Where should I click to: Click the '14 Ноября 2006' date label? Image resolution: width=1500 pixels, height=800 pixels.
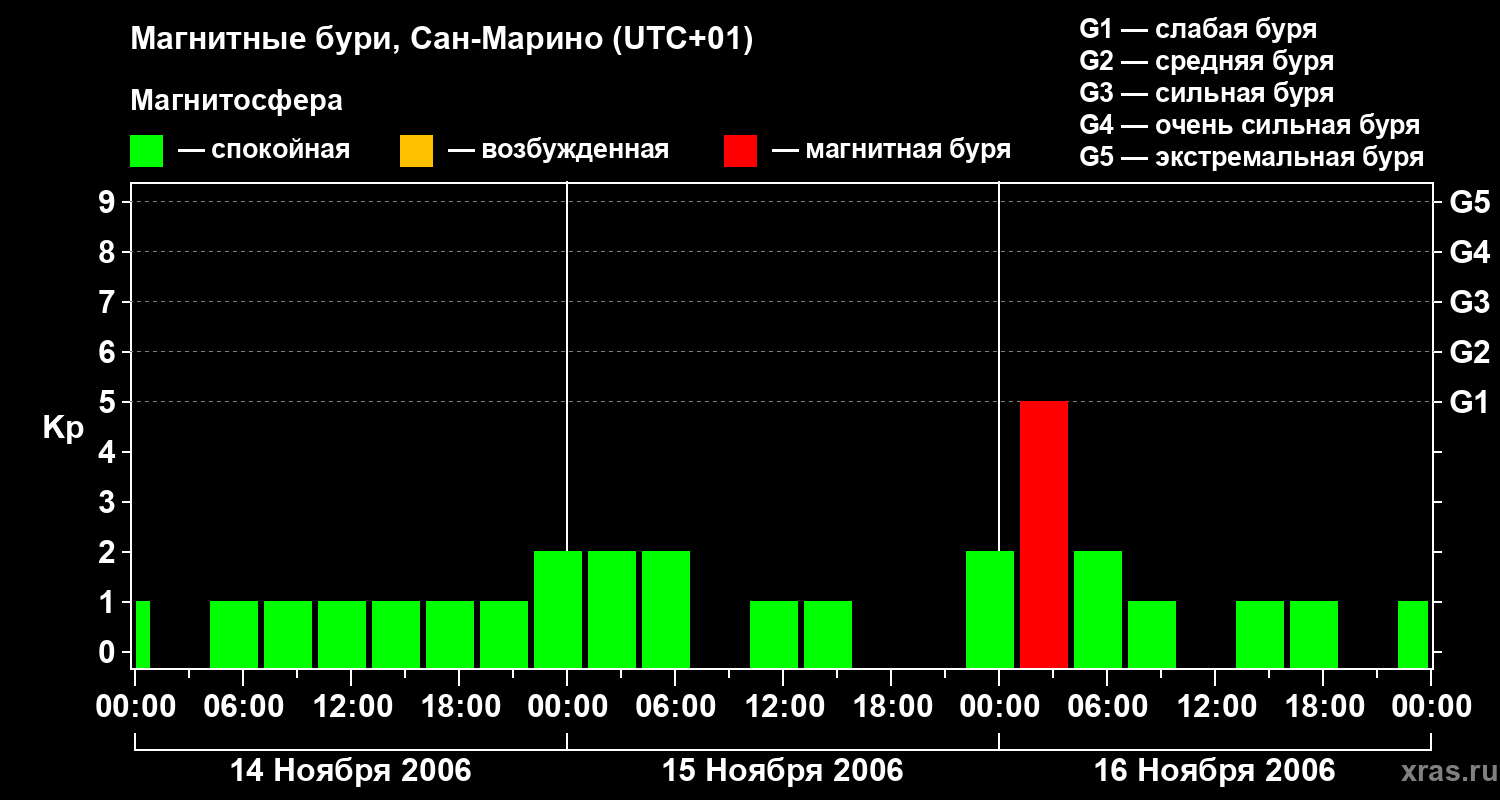pyautogui.click(x=351, y=770)
